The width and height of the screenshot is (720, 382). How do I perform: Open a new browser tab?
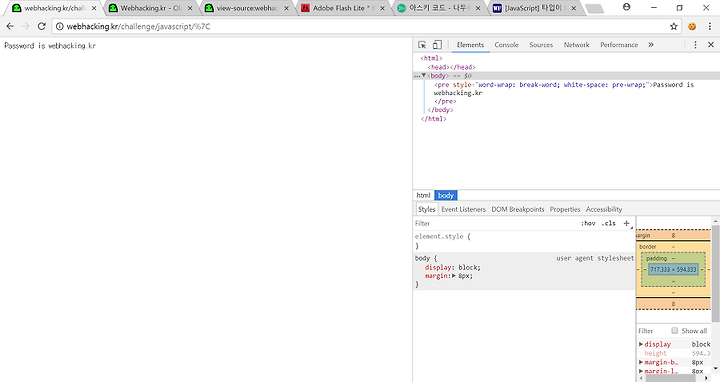595,8
